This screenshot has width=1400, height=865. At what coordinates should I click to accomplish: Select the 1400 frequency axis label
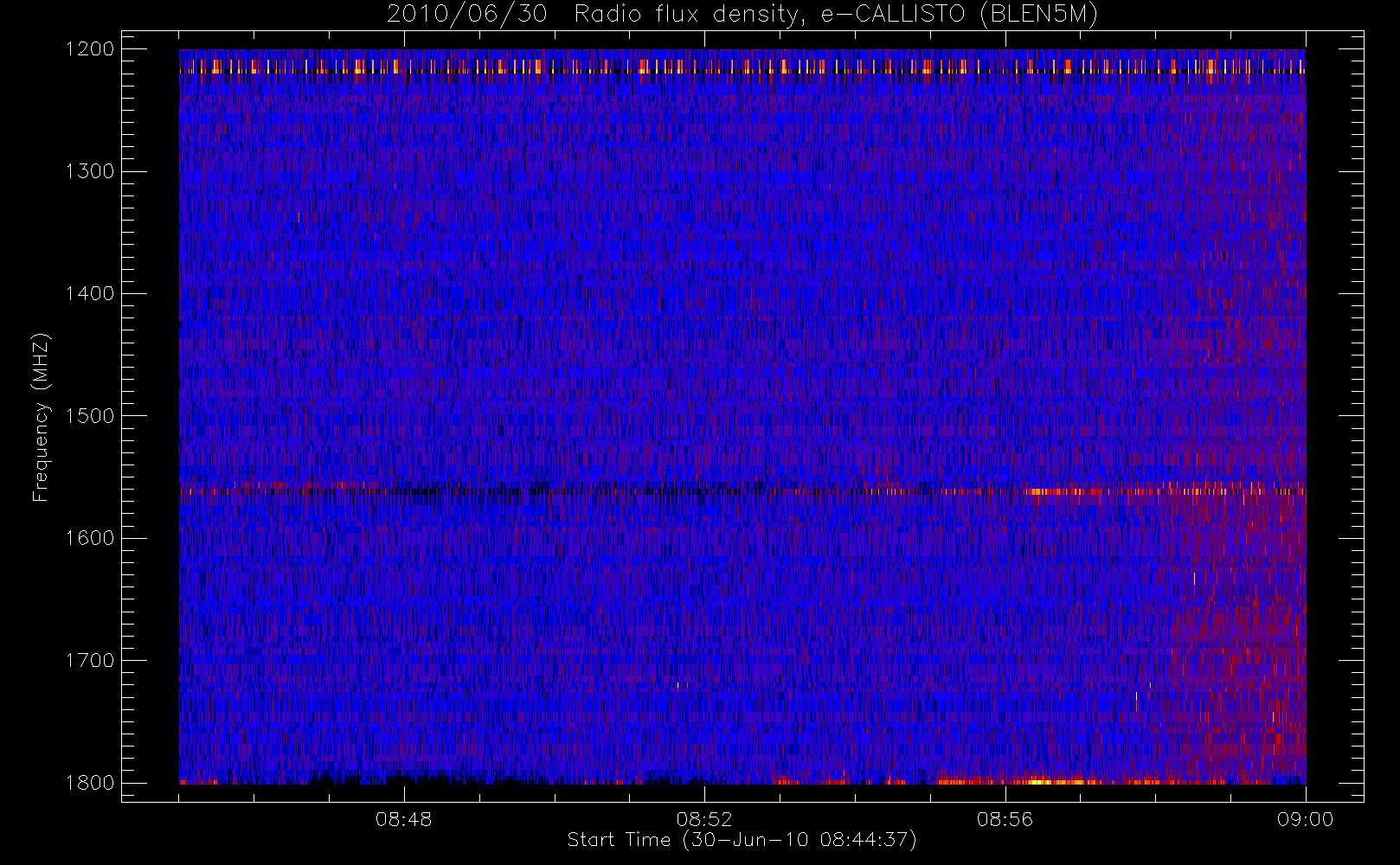click(90, 293)
